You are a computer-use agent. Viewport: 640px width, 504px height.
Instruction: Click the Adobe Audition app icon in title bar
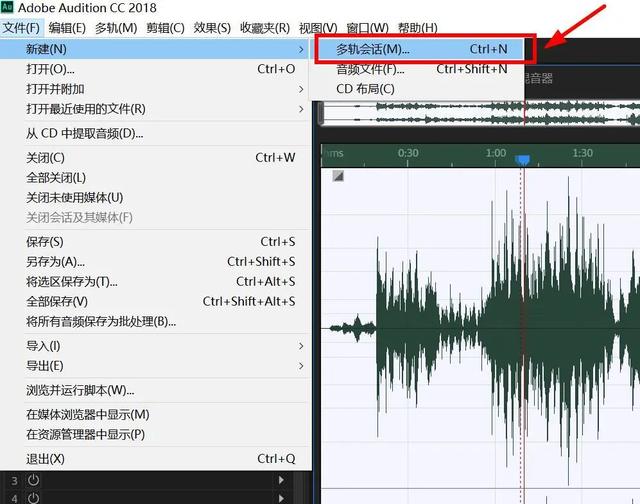click(8, 8)
